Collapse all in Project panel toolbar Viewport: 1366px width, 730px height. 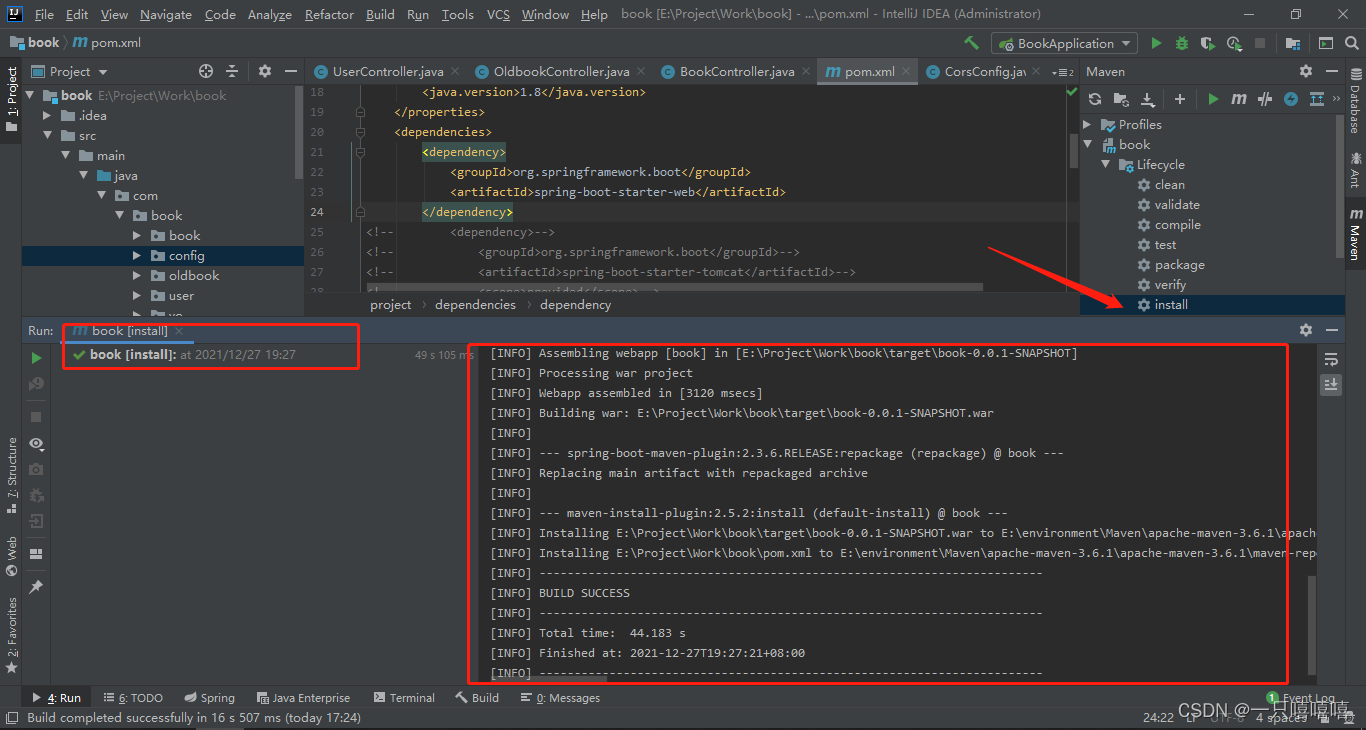click(232, 71)
